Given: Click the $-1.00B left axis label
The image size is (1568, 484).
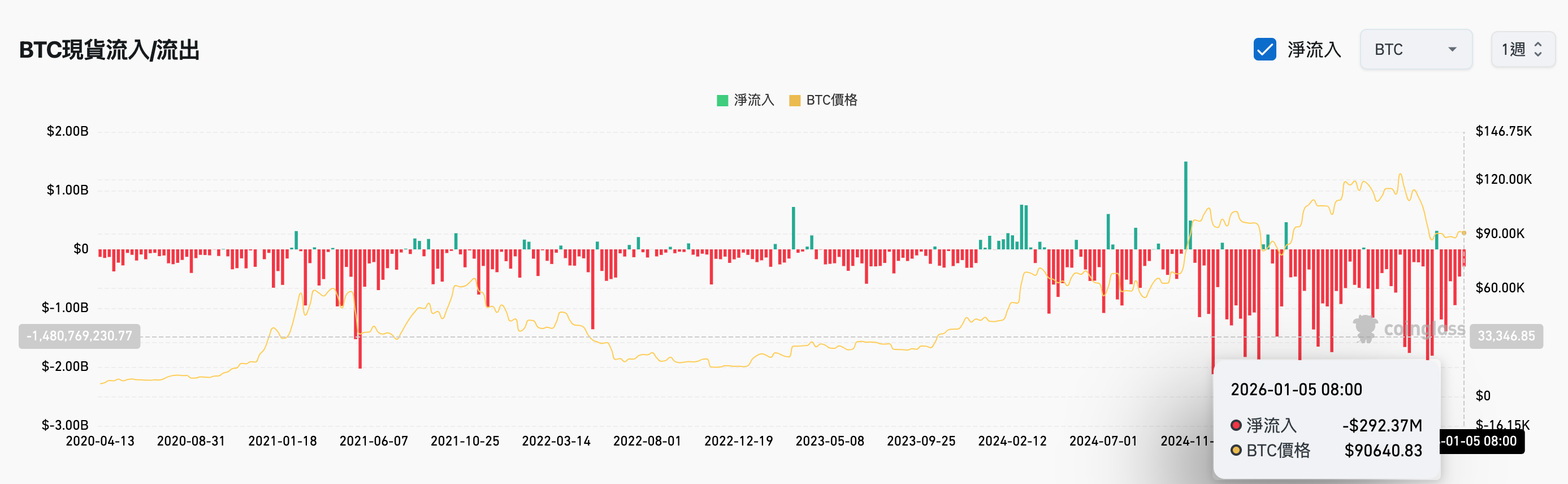Looking at the screenshot, I should [x=65, y=308].
